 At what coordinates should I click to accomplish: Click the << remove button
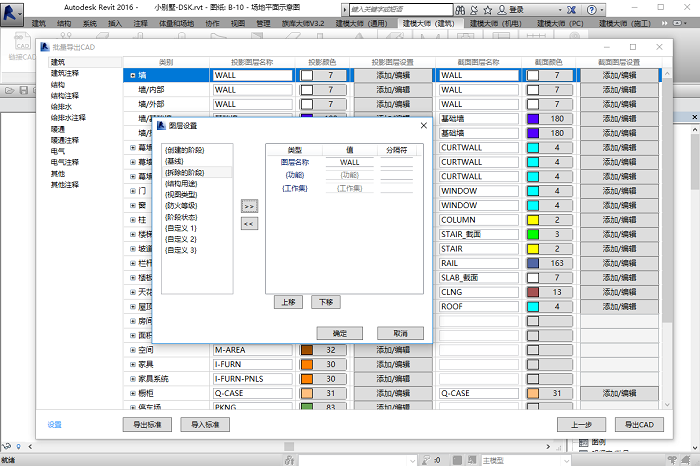pos(250,224)
